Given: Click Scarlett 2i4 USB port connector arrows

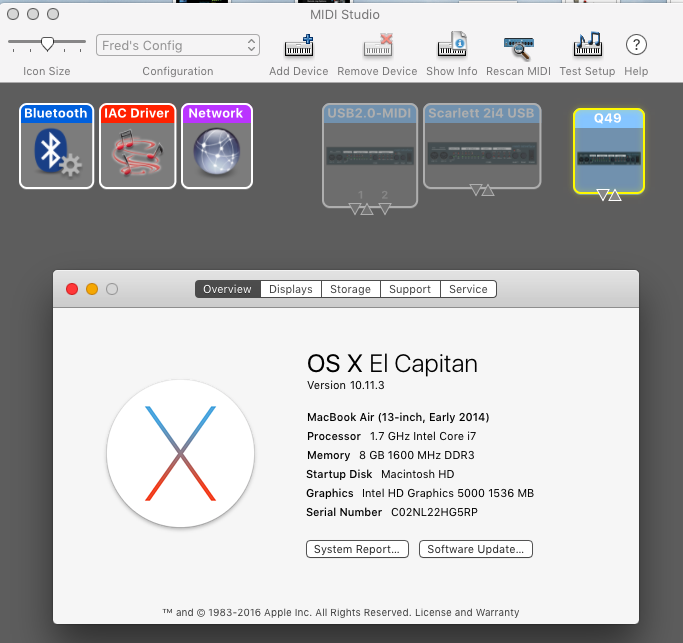Looking at the screenshot, I should coord(482,190).
